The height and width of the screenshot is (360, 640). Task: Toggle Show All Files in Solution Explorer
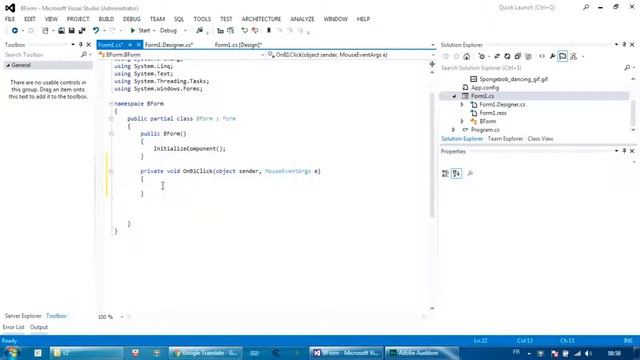click(528, 56)
